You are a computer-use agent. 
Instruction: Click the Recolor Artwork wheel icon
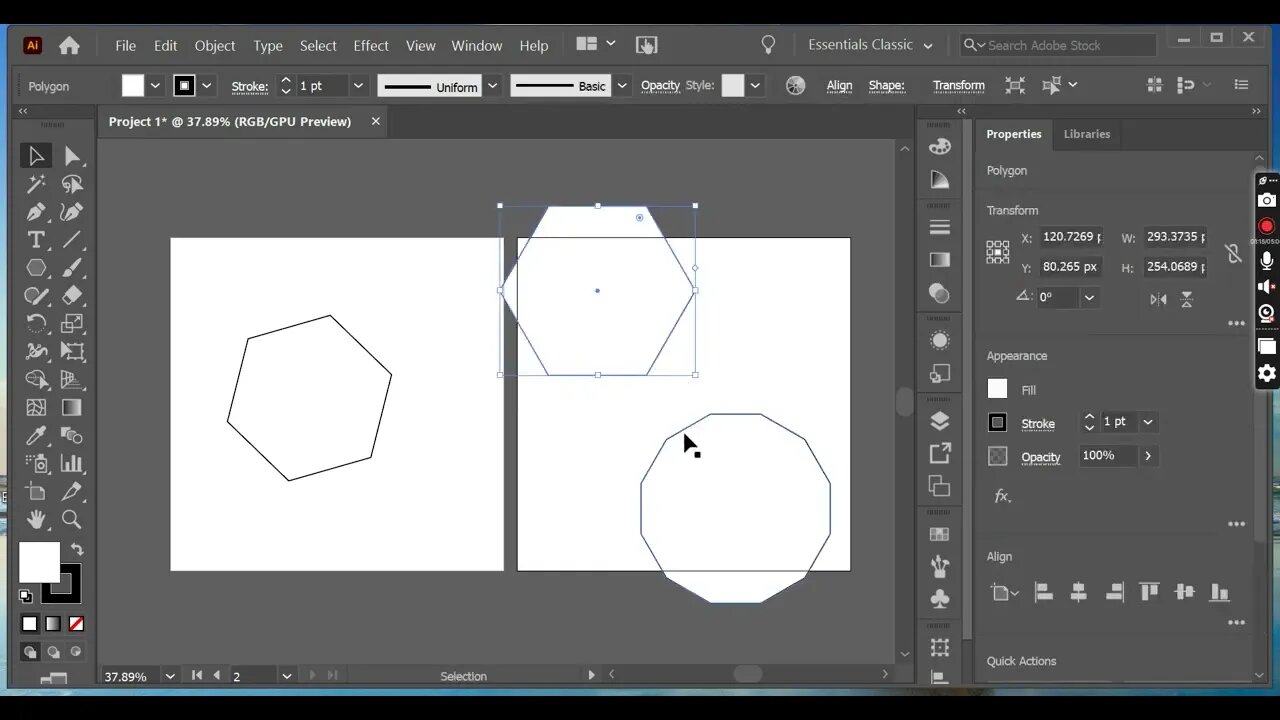click(796, 85)
